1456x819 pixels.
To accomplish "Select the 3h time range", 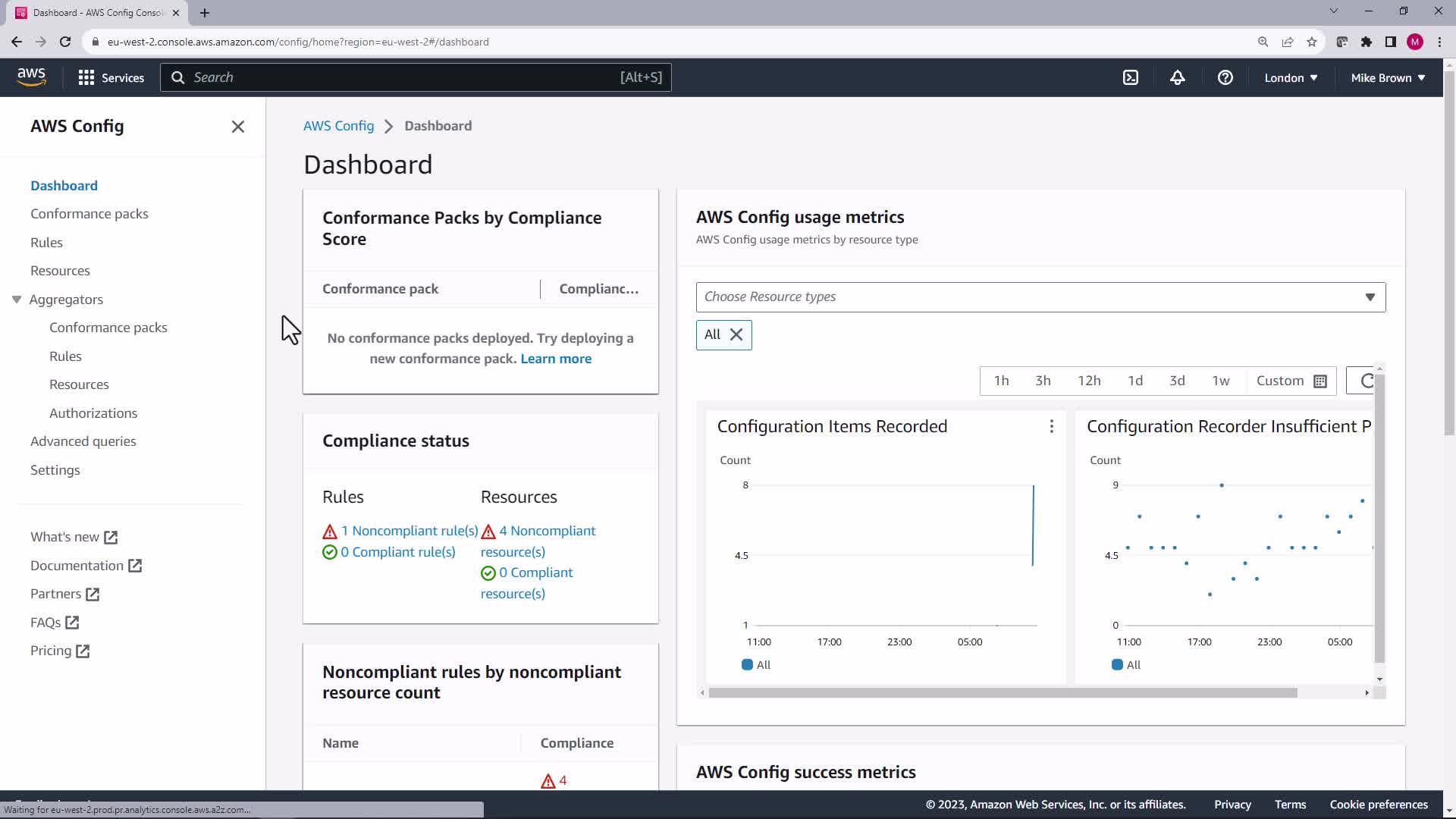I will [1043, 381].
